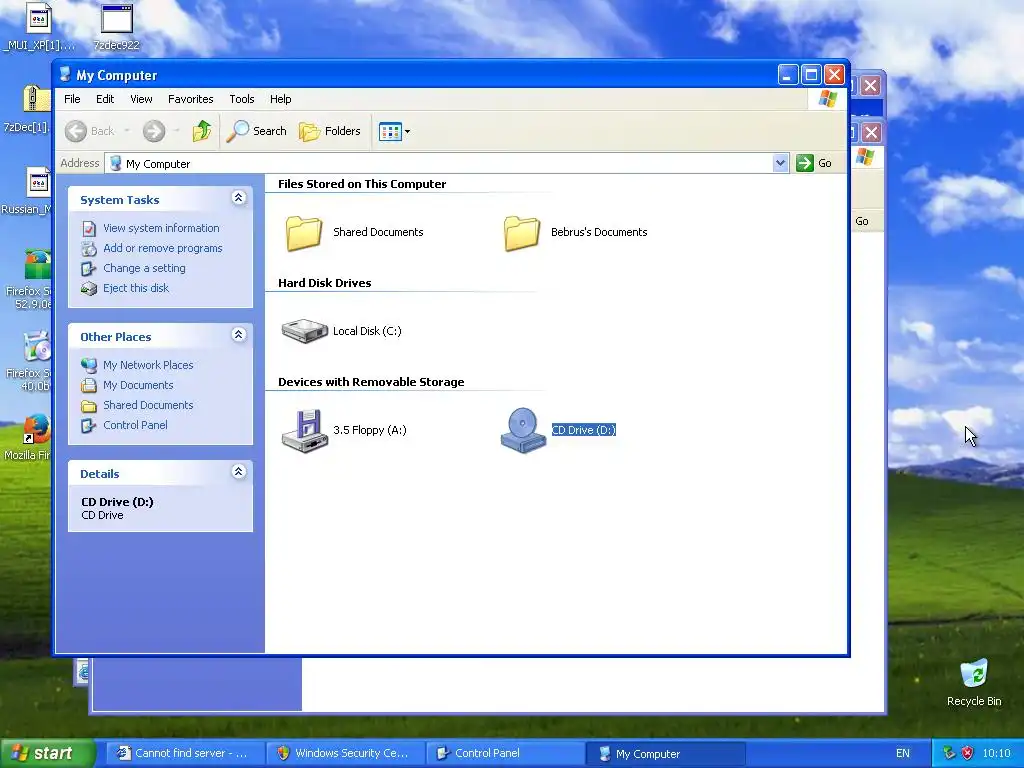1024x768 pixels.
Task: Switch to Cannot find server taskbar button
Action: click(x=184, y=754)
